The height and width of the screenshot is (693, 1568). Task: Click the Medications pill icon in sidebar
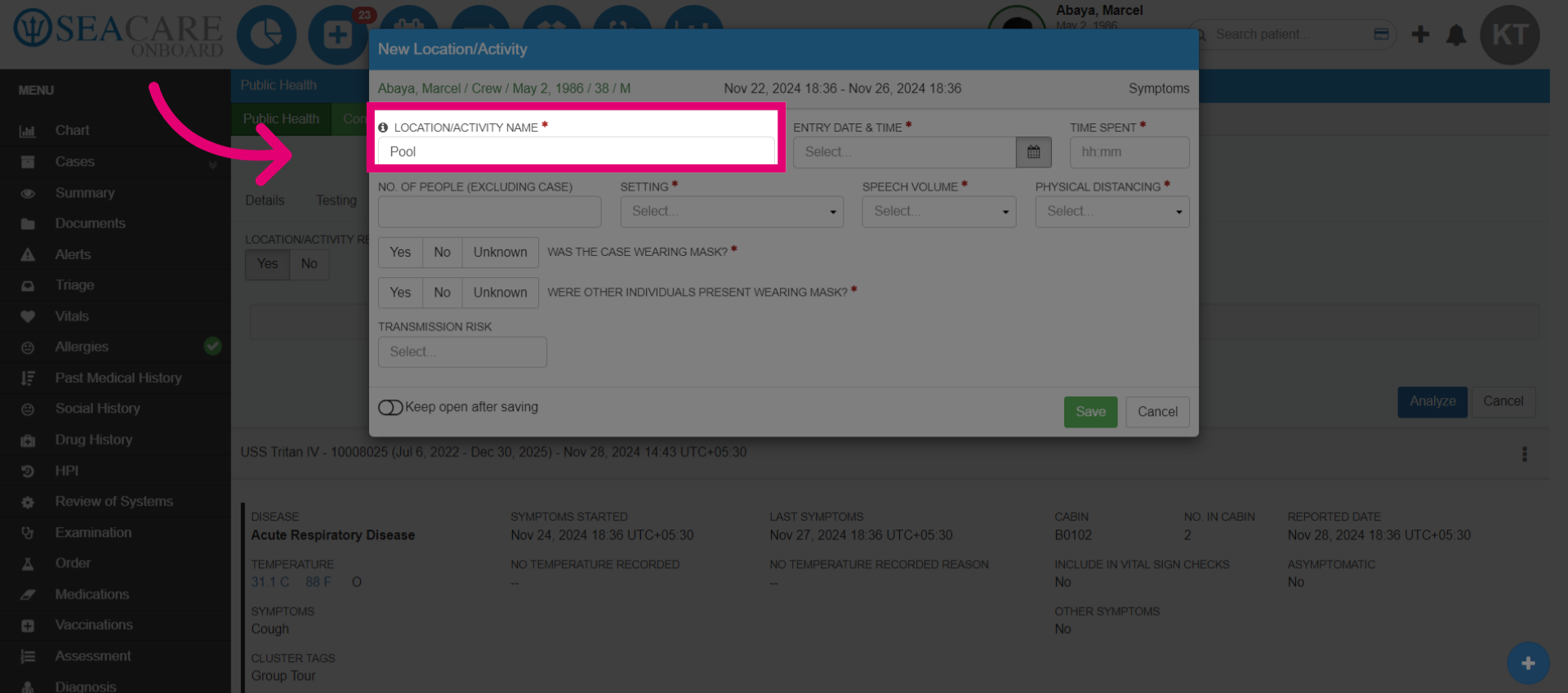(x=28, y=595)
